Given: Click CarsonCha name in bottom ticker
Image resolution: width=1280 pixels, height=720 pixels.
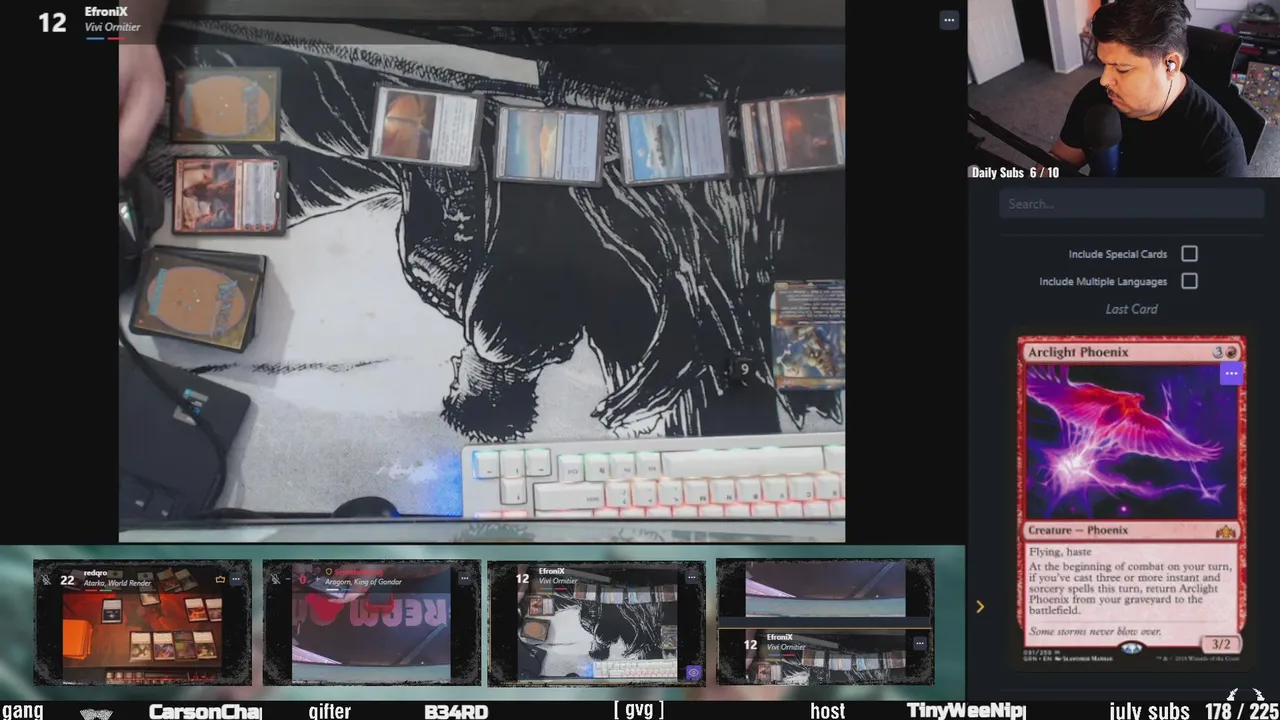Looking at the screenshot, I should pos(205,711).
